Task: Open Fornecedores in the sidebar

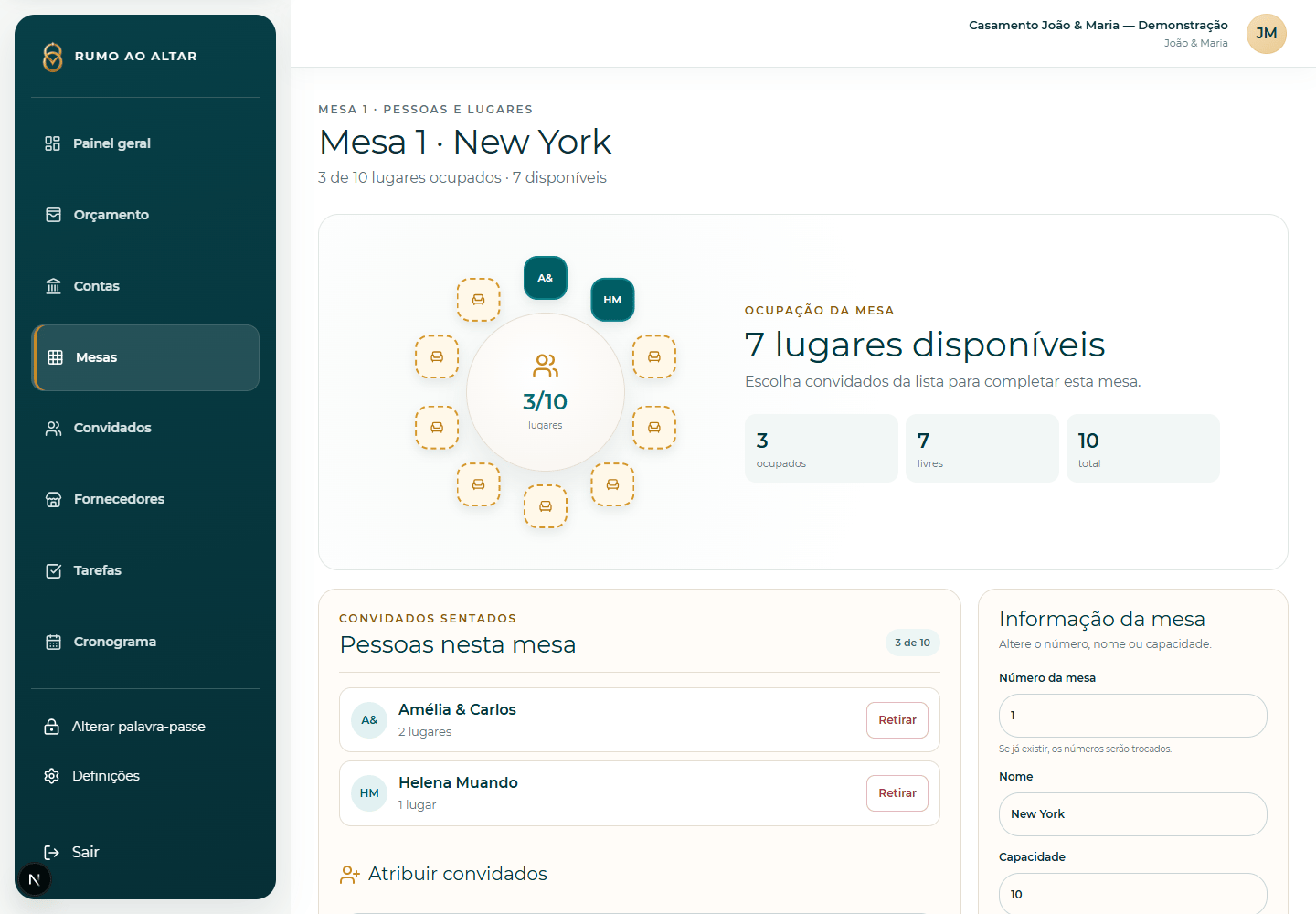Action: [x=145, y=499]
